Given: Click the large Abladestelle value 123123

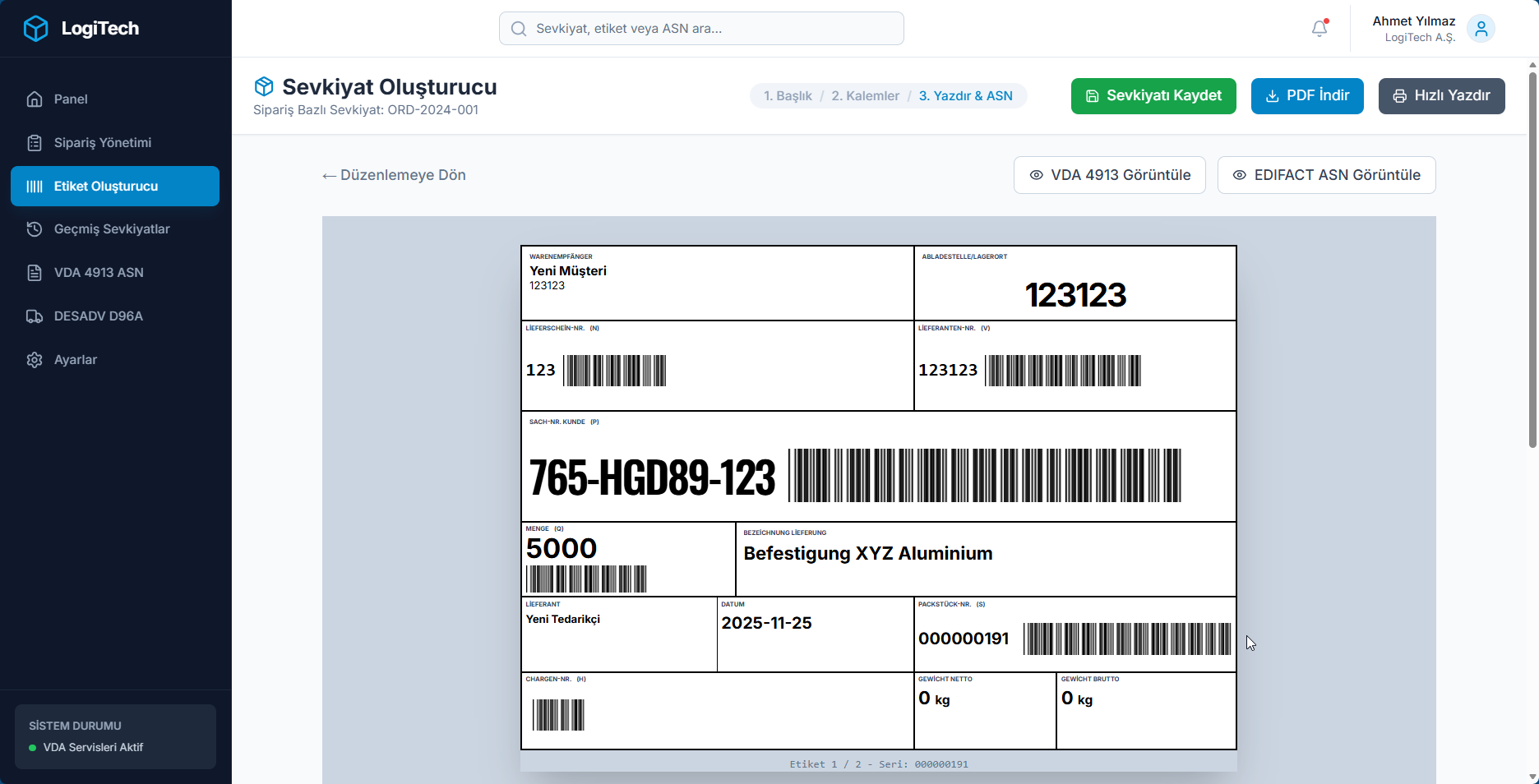Looking at the screenshot, I should point(1075,295).
